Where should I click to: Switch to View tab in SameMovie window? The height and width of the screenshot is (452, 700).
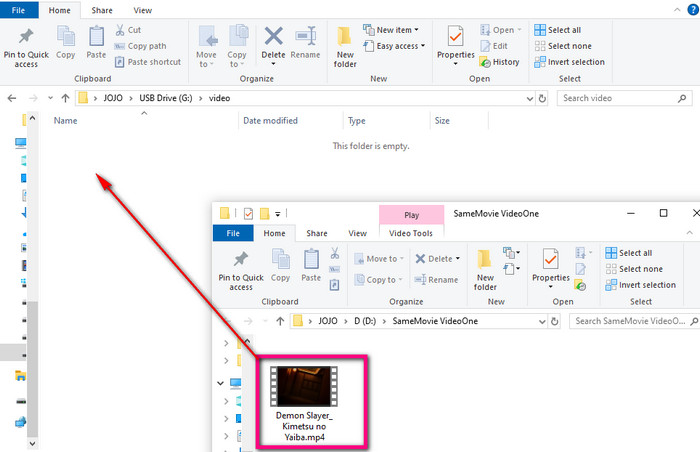point(357,233)
